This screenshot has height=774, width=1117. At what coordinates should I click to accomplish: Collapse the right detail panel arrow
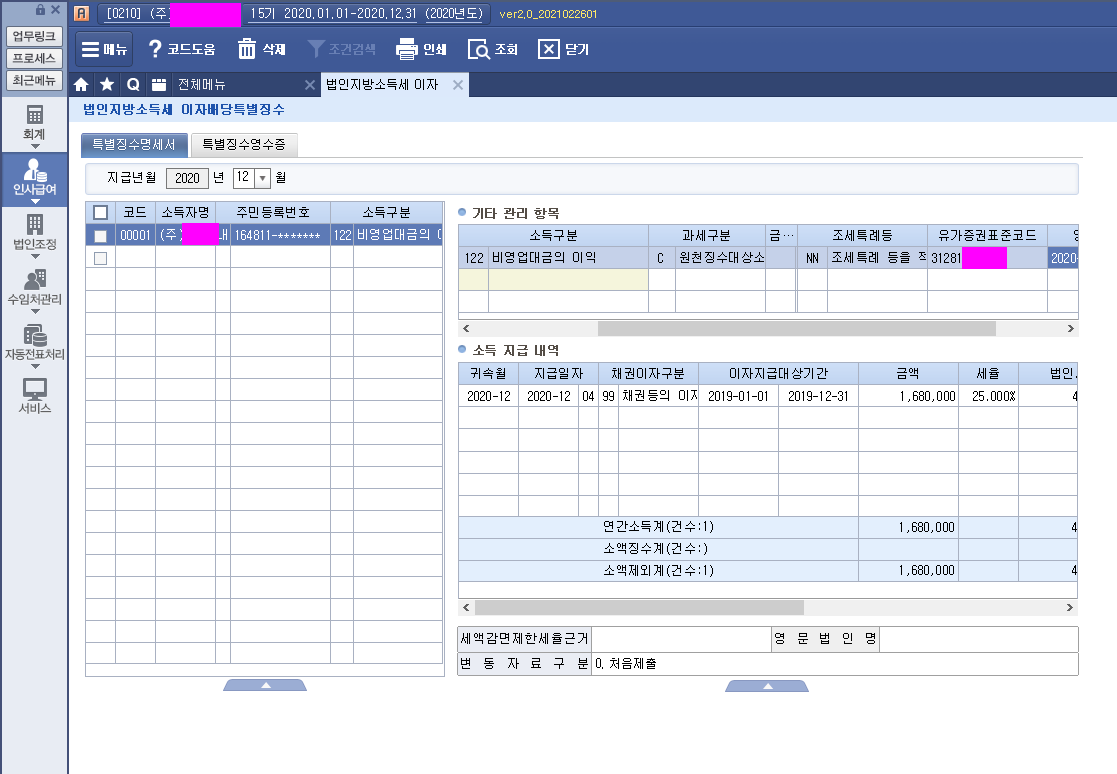coord(767,686)
